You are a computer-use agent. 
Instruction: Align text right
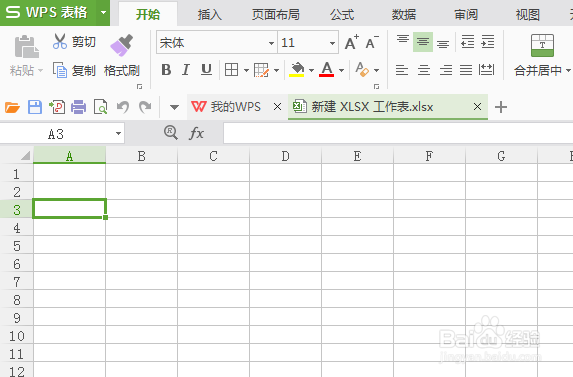click(x=446, y=70)
